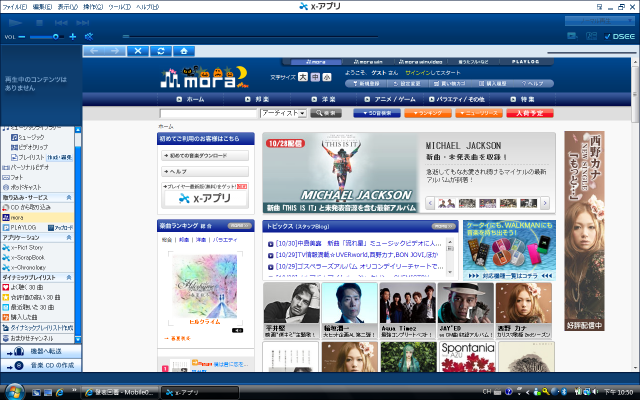Skip to the next track
This screenshot has height=400, width=640.
(83, 23)
